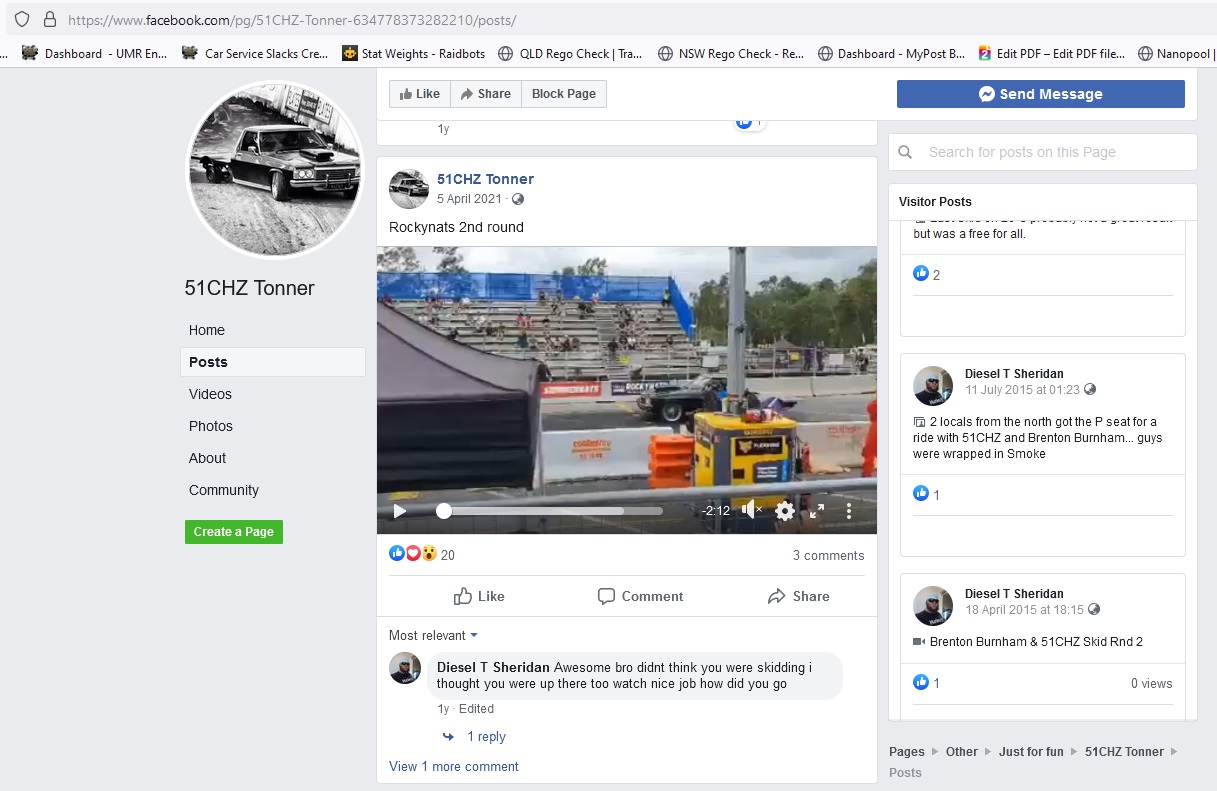Click like icon on 18 April visitor post
The height and width of the screenshot is (791, 1217).
point(921,682)
